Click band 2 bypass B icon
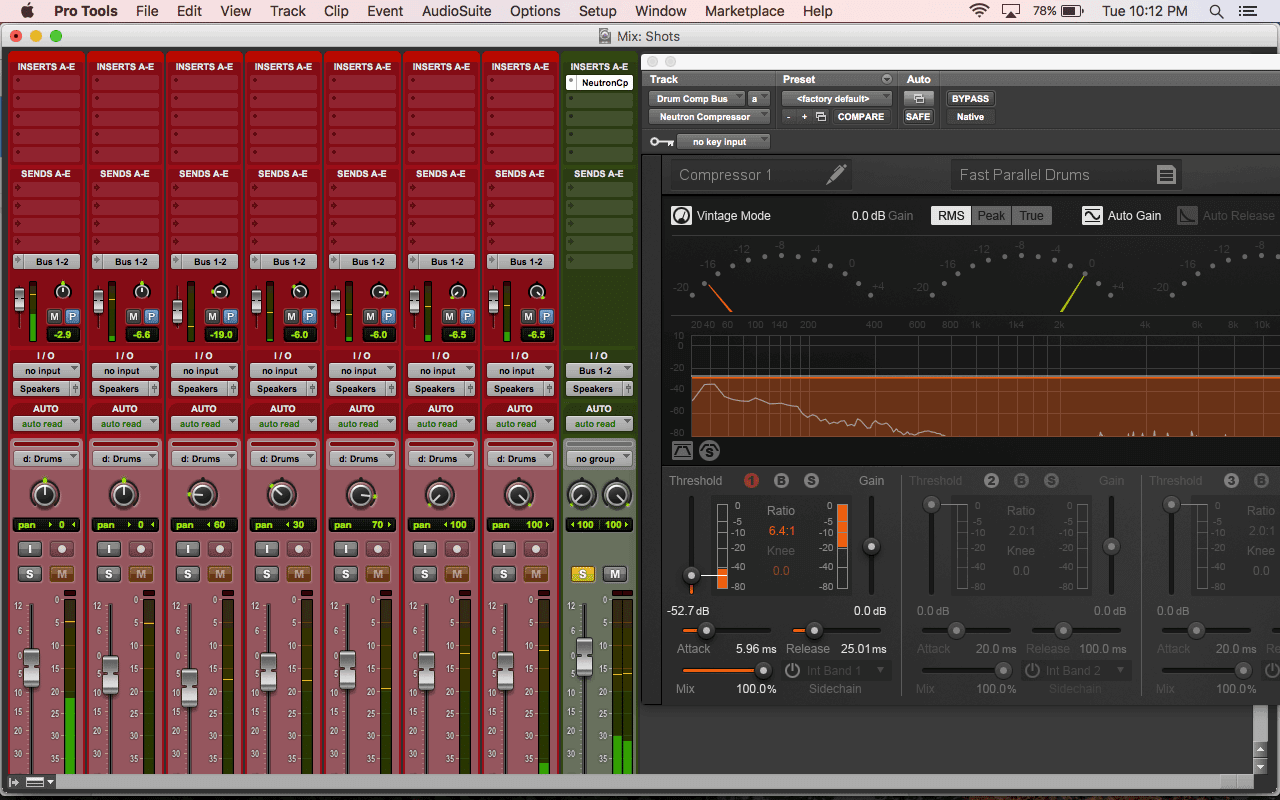1280x800 pixels. coord(1021,481)
